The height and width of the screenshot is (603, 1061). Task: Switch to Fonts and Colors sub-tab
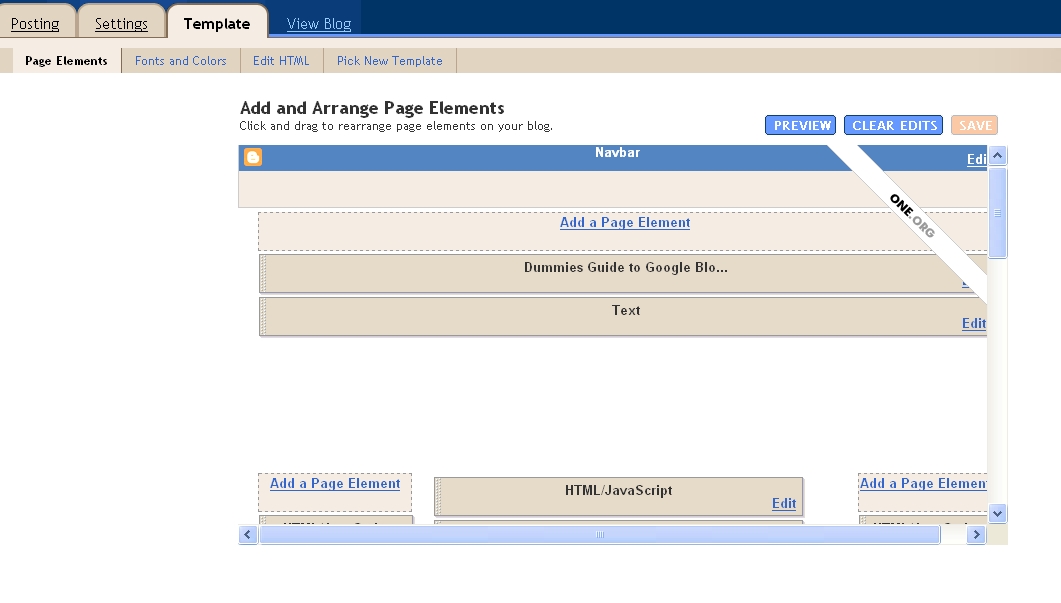pos(181,61)
